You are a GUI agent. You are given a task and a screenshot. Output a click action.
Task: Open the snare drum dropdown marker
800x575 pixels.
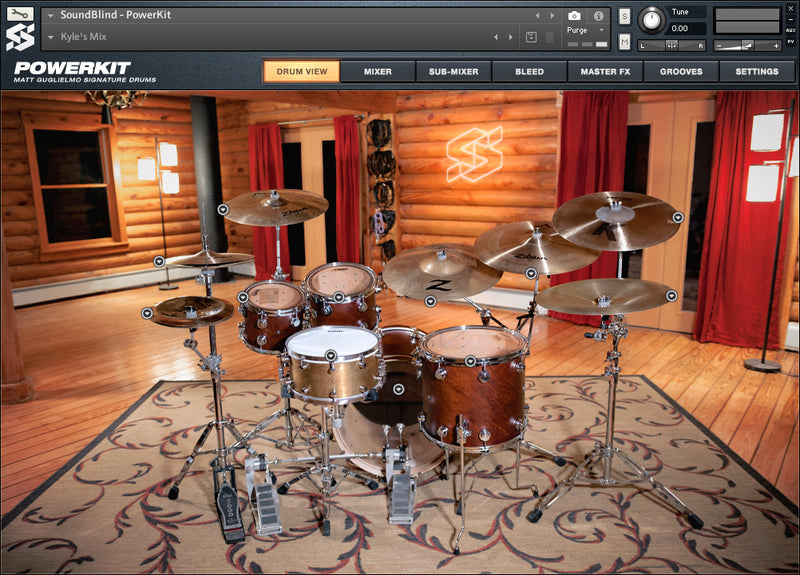[330, 354]
